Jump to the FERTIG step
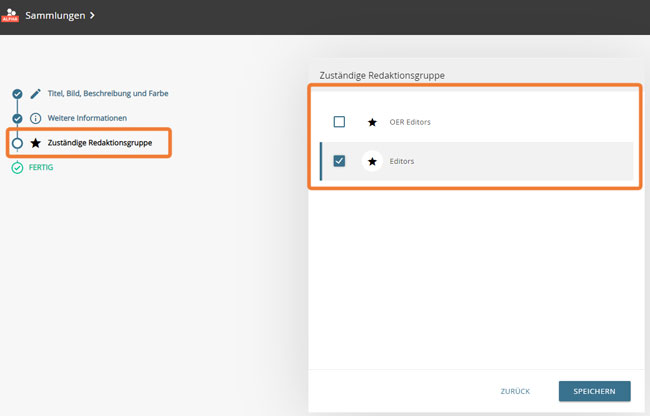The height and width of the screenshot is (416, 650). (41, 168)
